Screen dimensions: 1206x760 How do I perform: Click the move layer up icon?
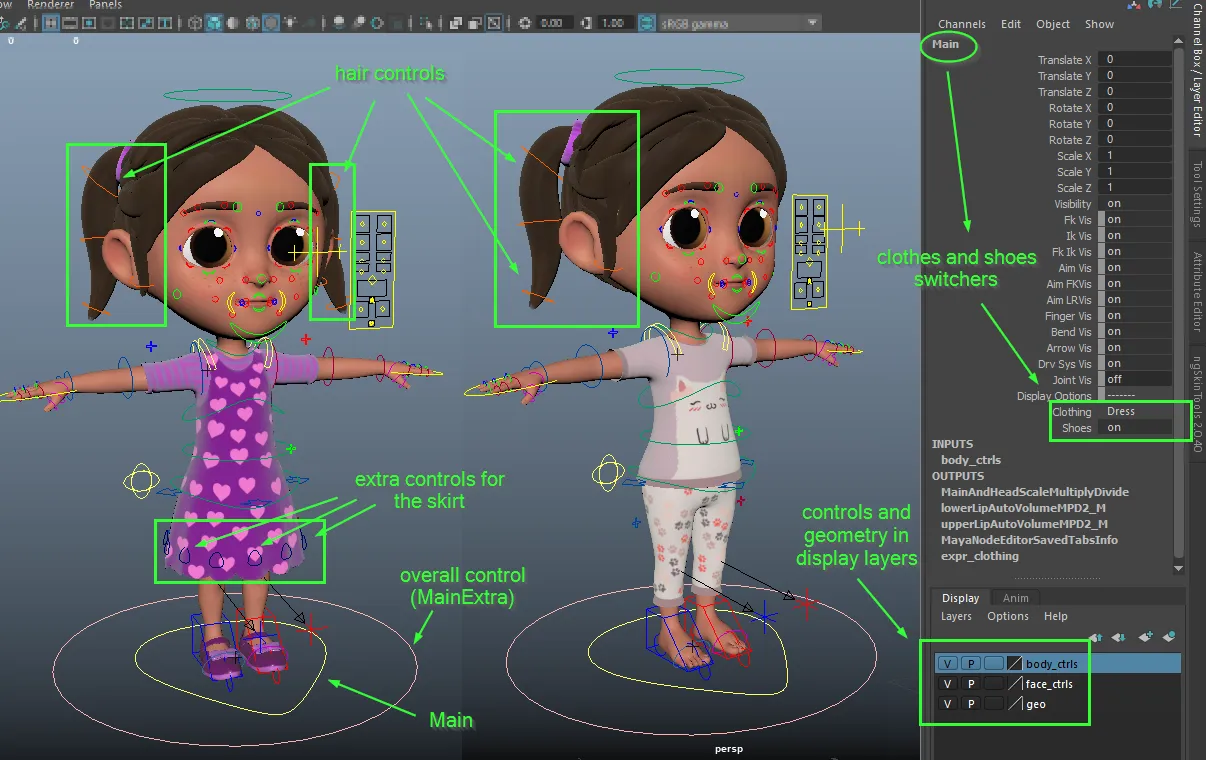[1096, 636]
